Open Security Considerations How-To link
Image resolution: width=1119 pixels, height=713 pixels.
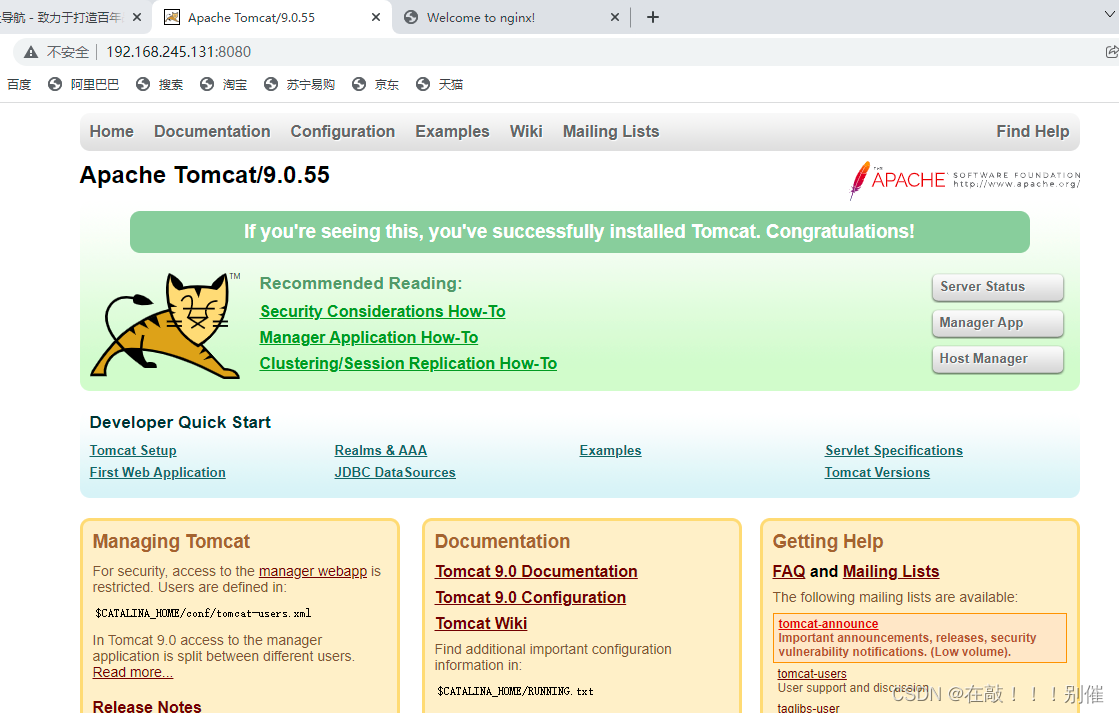(x=383, y=311)
